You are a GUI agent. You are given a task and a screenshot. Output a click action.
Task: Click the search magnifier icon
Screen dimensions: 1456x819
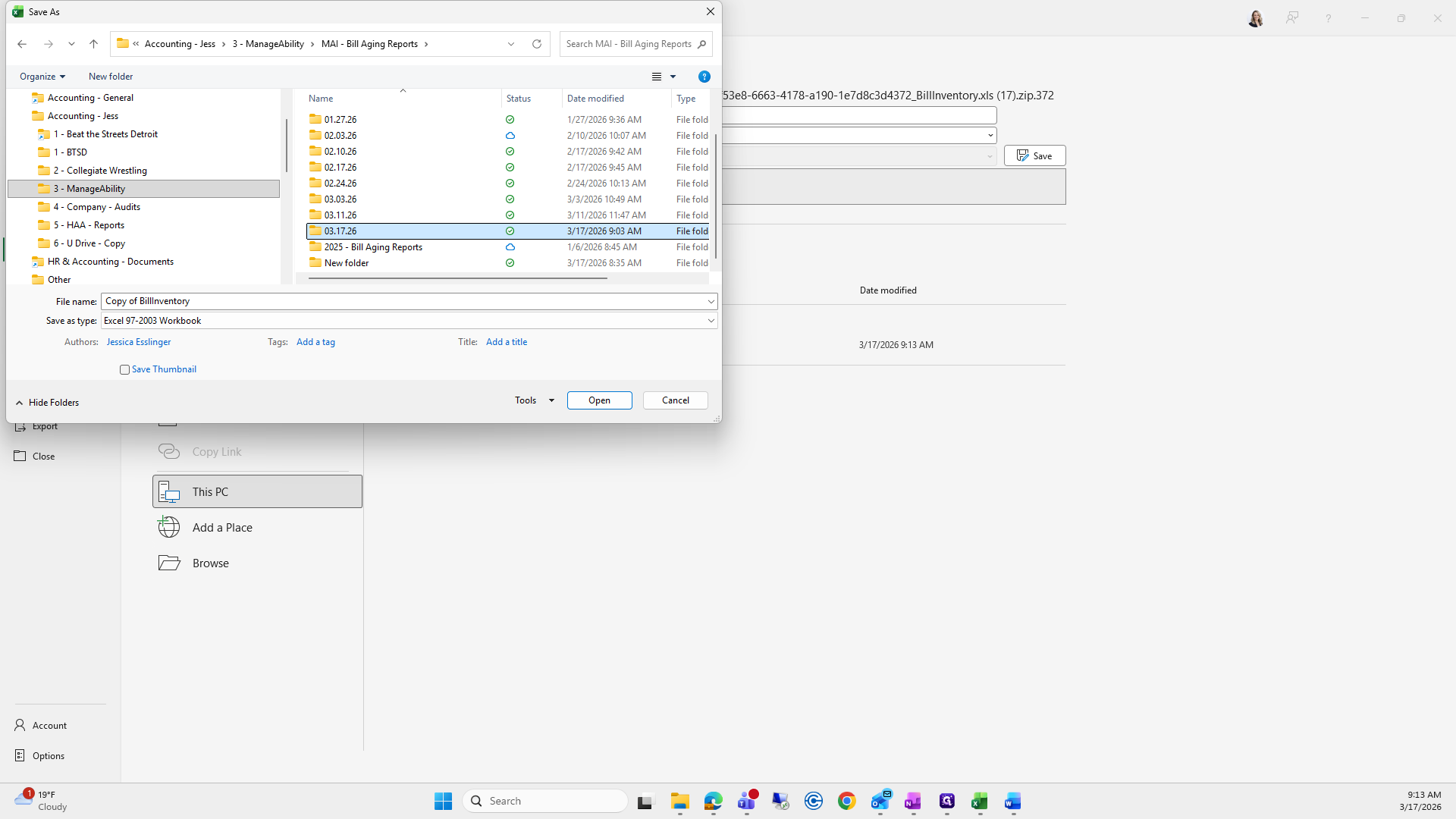(702, 44)
